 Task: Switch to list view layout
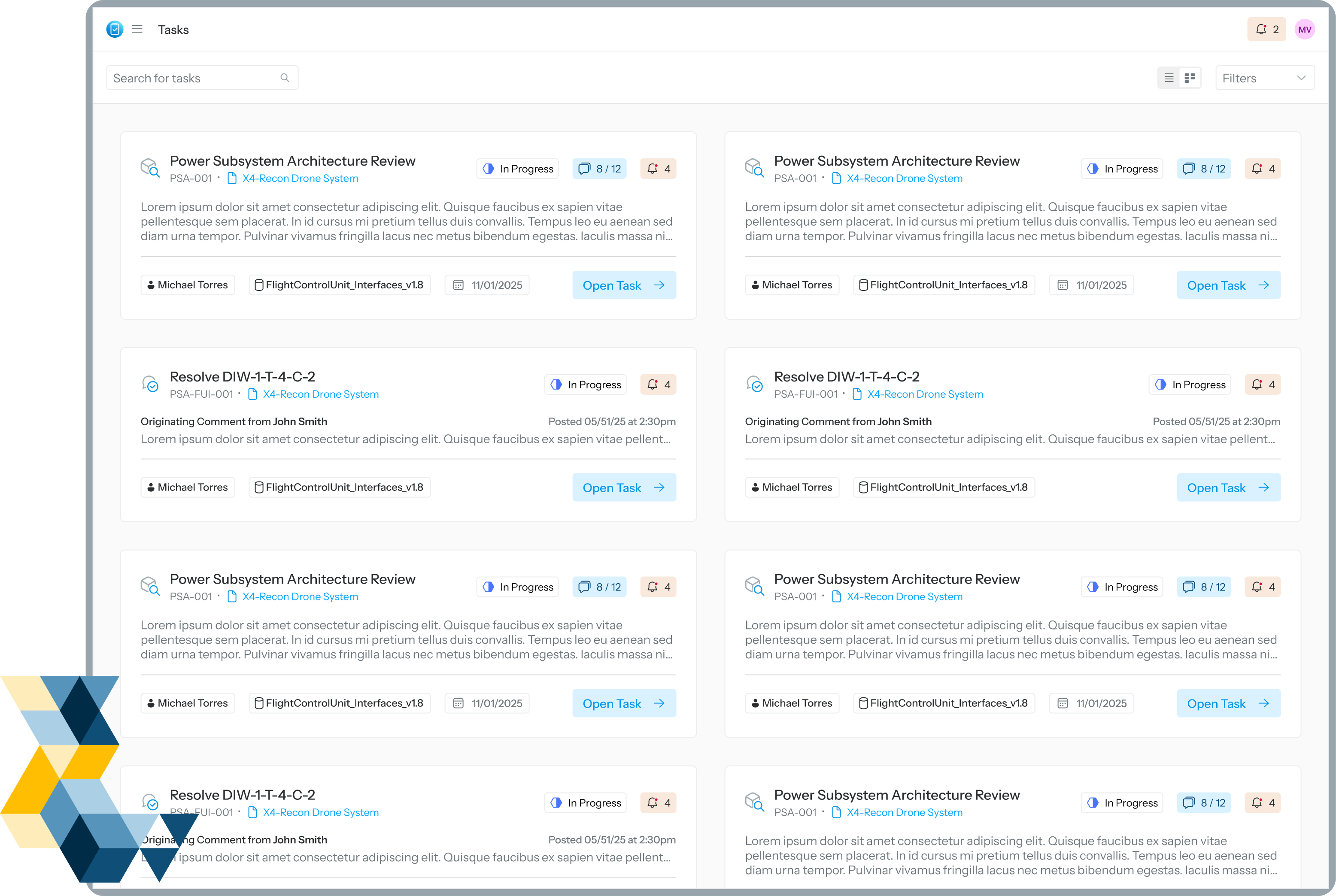click(x=1169, y=78)
